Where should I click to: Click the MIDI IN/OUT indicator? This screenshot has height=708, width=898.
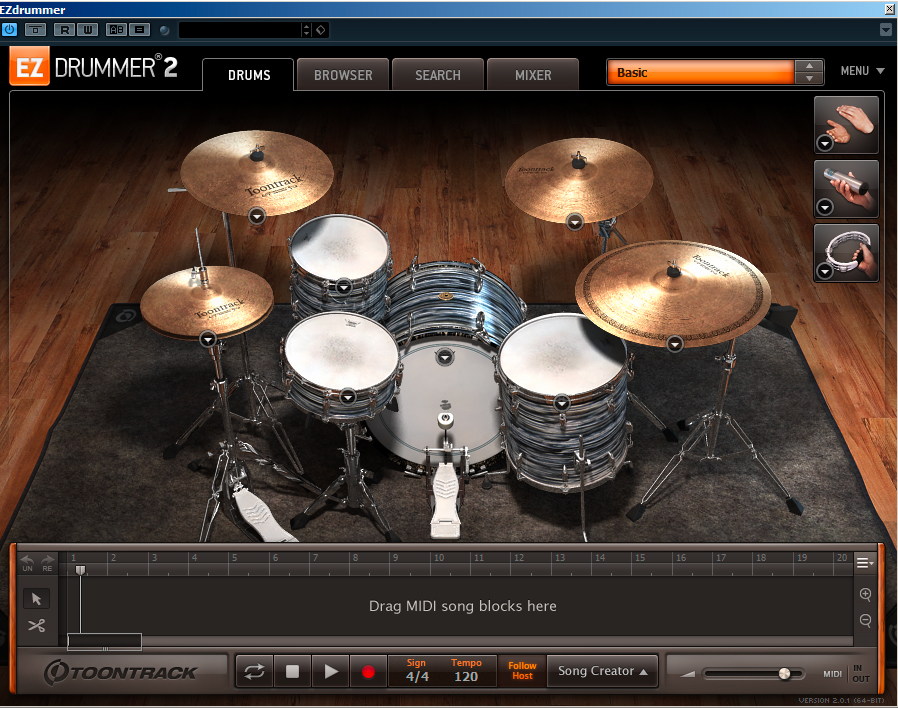846,674
